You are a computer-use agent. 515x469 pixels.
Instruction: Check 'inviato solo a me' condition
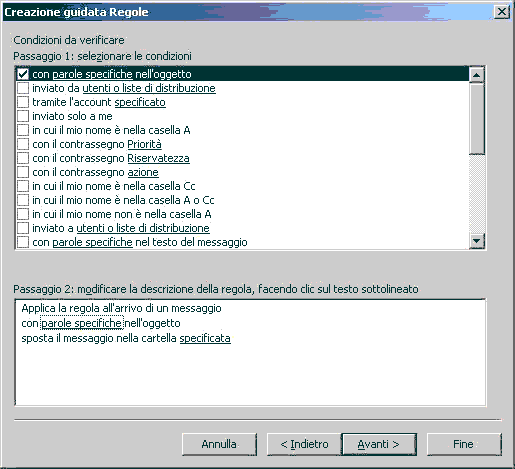click(x=23, y=116)
